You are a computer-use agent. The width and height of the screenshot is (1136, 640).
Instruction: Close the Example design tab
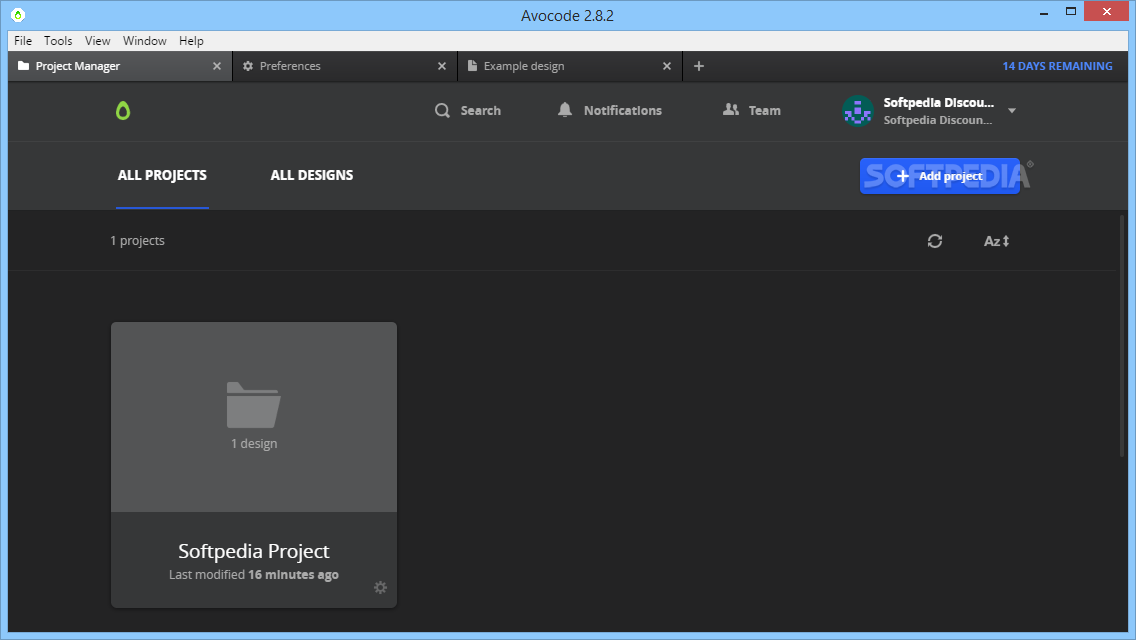[x=667, y=66]
